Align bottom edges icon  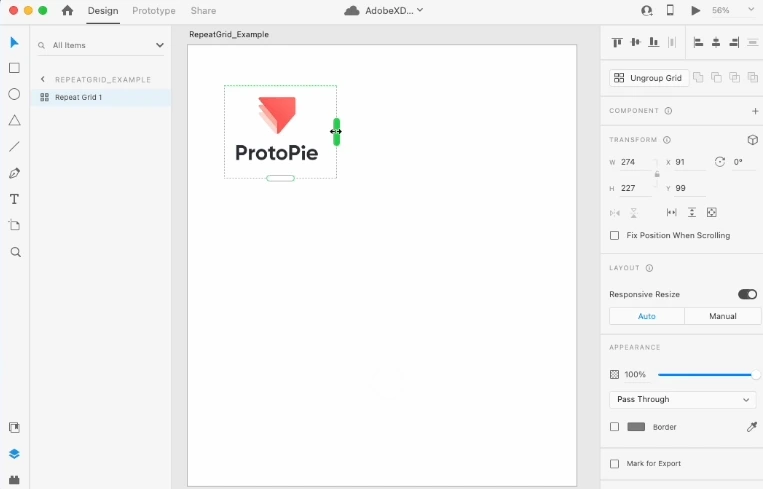click(654, 42)
